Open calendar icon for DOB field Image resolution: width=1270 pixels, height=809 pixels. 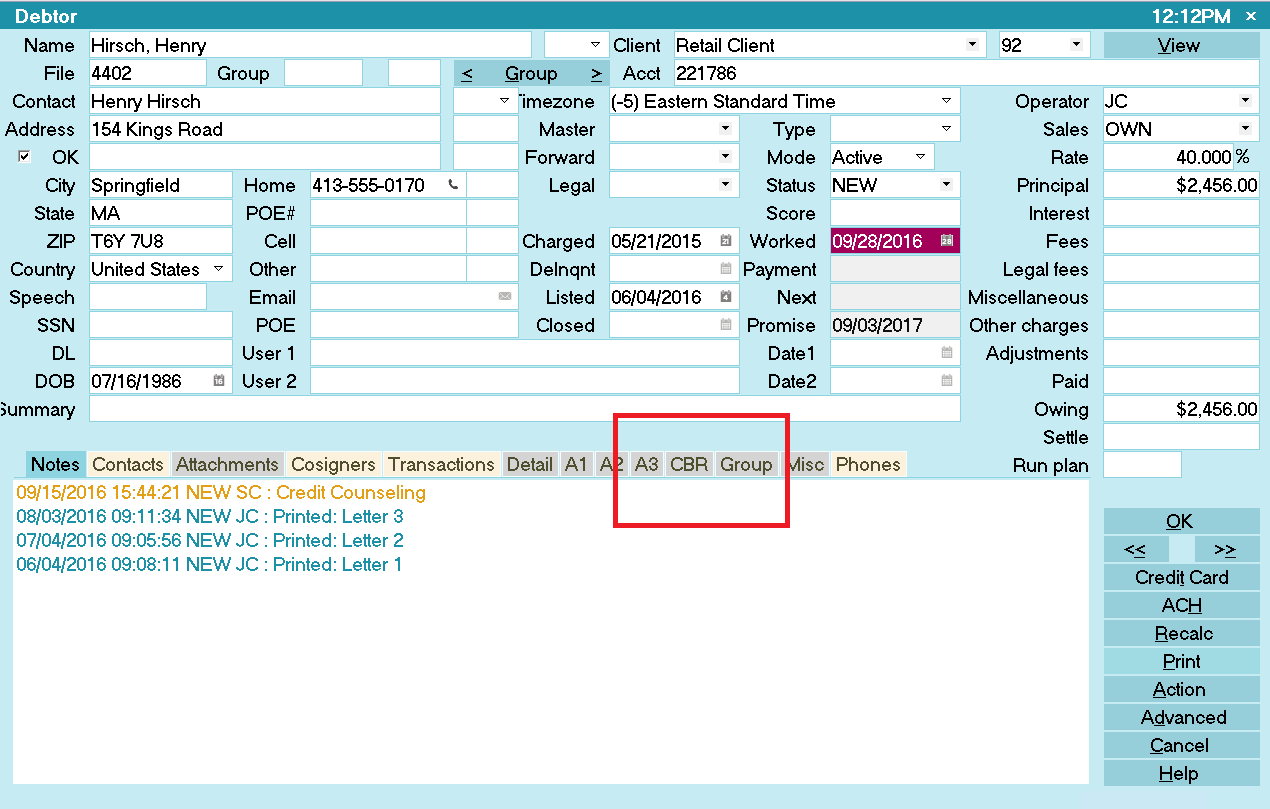pos(219,381)
